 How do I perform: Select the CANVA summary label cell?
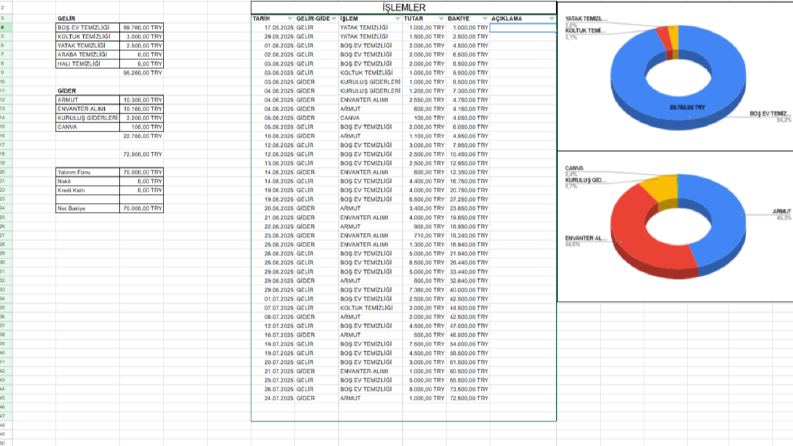pyautogui.click(x=87, y=127)
